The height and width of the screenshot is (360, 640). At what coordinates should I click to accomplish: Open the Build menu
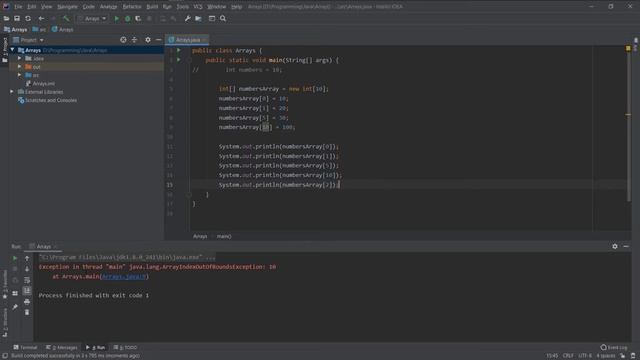(x=152, y=7)
